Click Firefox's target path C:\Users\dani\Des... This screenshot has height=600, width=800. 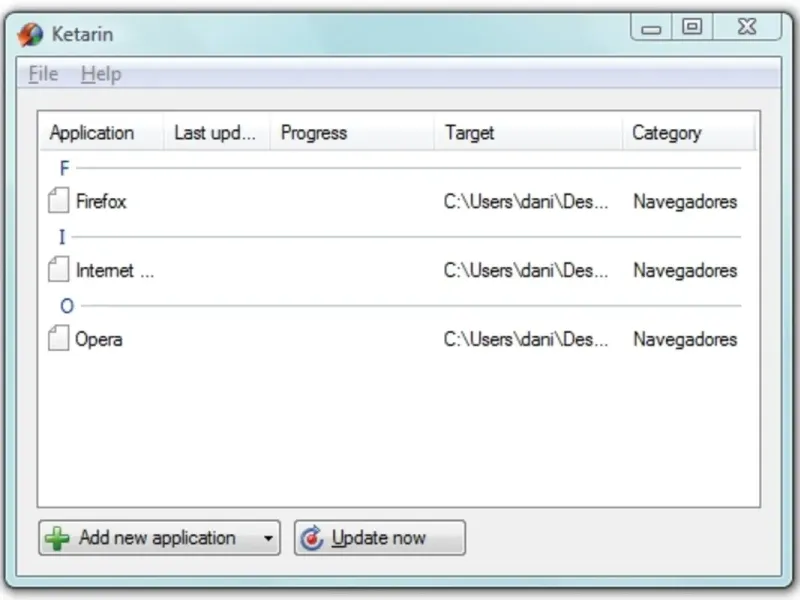(526, 202)
